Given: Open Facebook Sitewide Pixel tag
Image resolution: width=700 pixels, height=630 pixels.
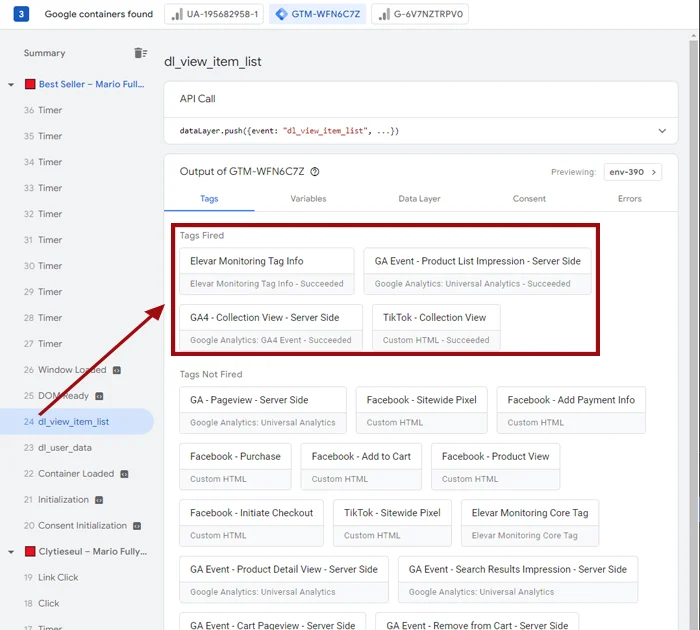Looking at the screenshot, I should coord(421,410).
